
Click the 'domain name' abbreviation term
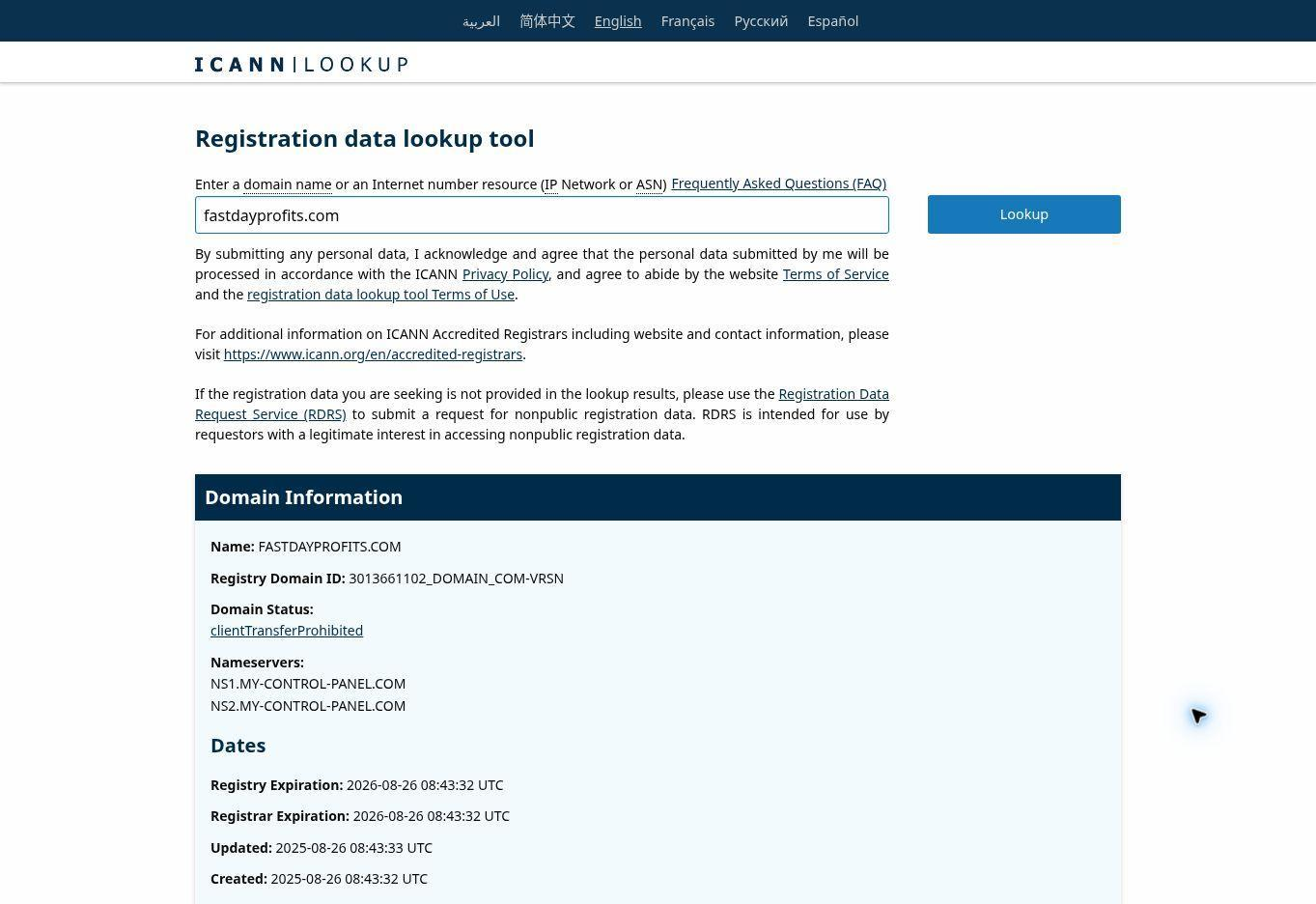[x=288, y=184]
